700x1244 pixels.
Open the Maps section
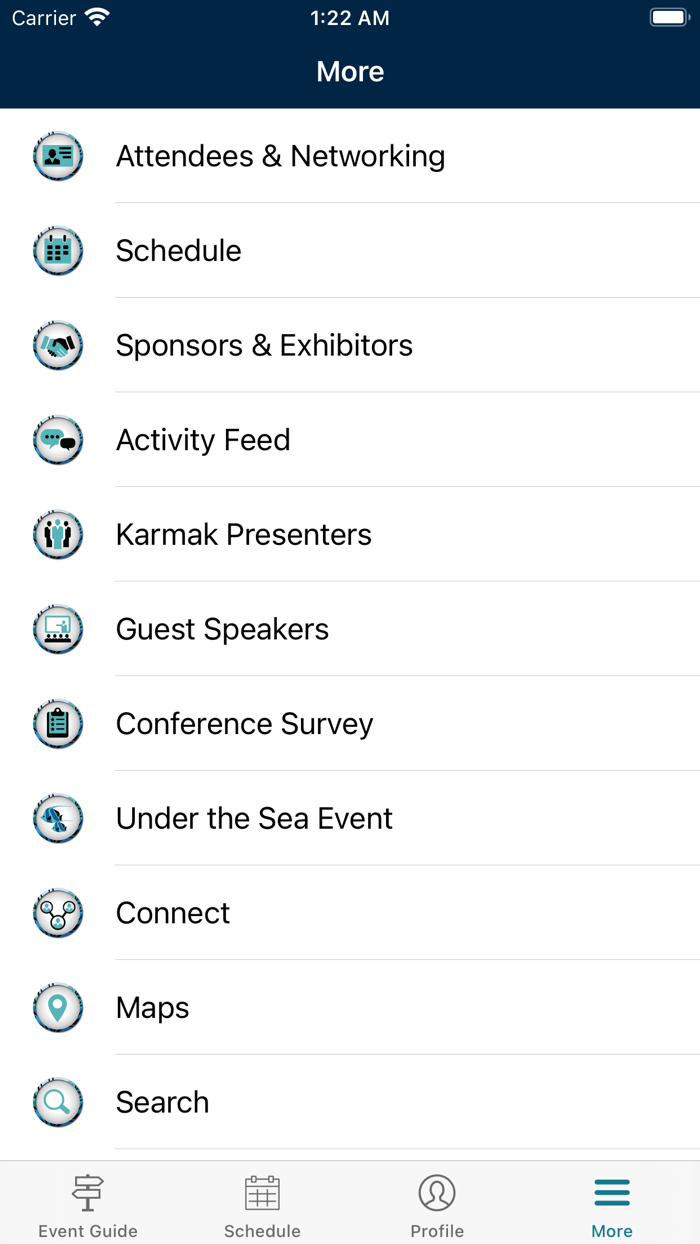pyautogui.click(x=152, y=1007)
